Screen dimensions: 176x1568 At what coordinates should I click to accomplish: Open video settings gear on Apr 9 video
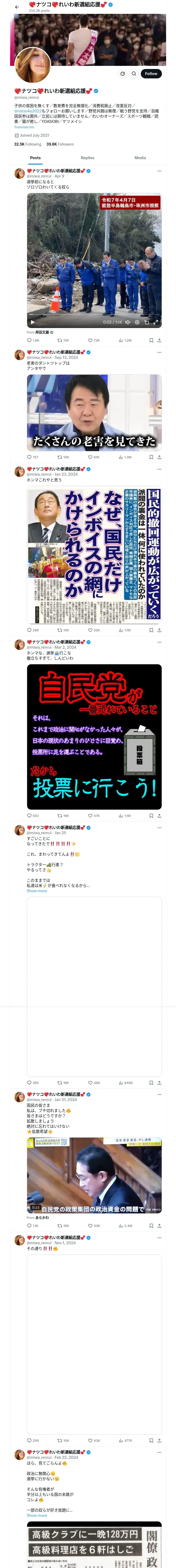tap(137, 322)
